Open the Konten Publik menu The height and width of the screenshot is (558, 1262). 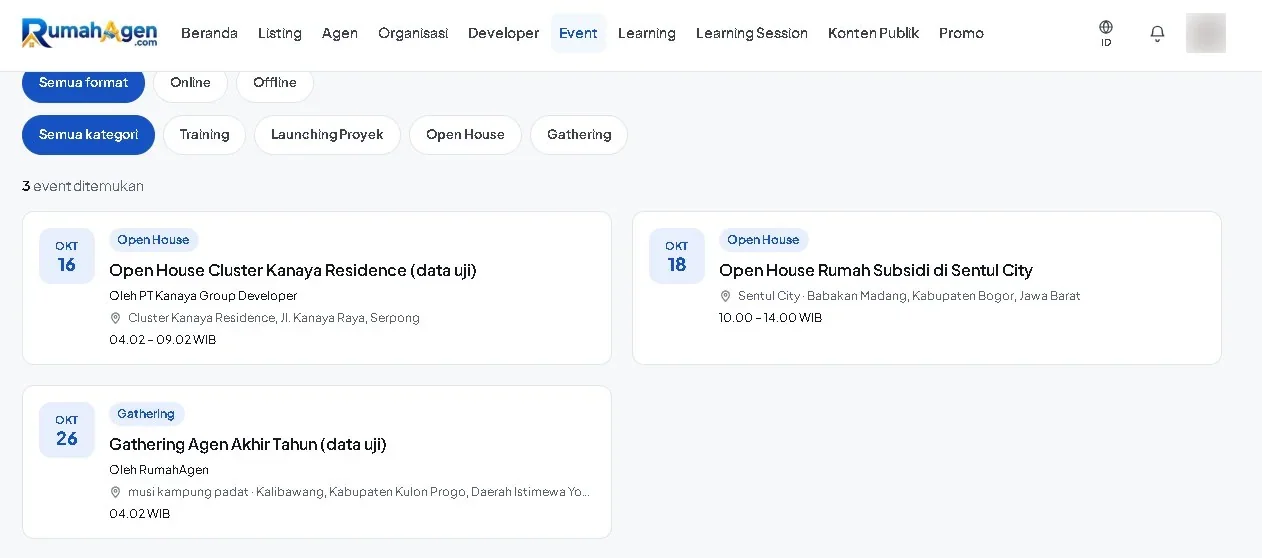(x=873, y=33)
